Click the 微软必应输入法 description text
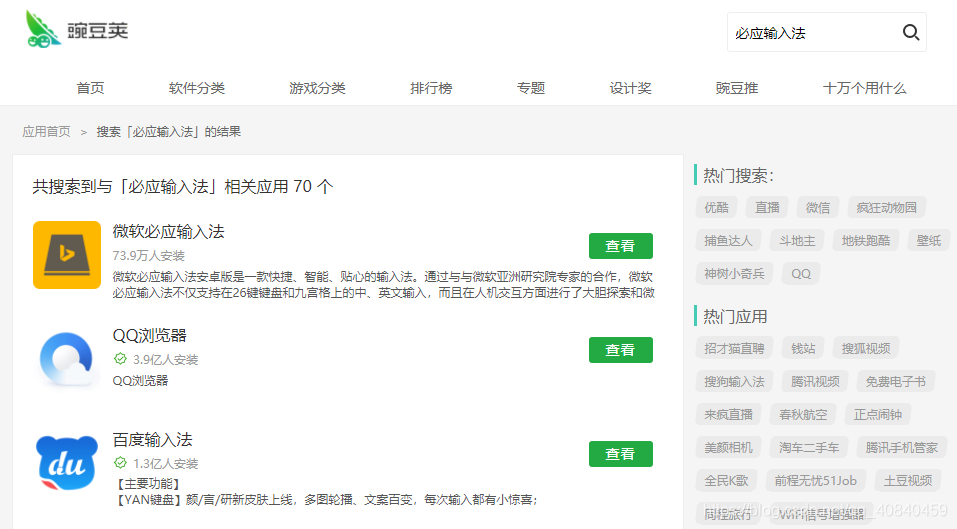The width and height of the screenshot is (957, 529). pos(383,285)
